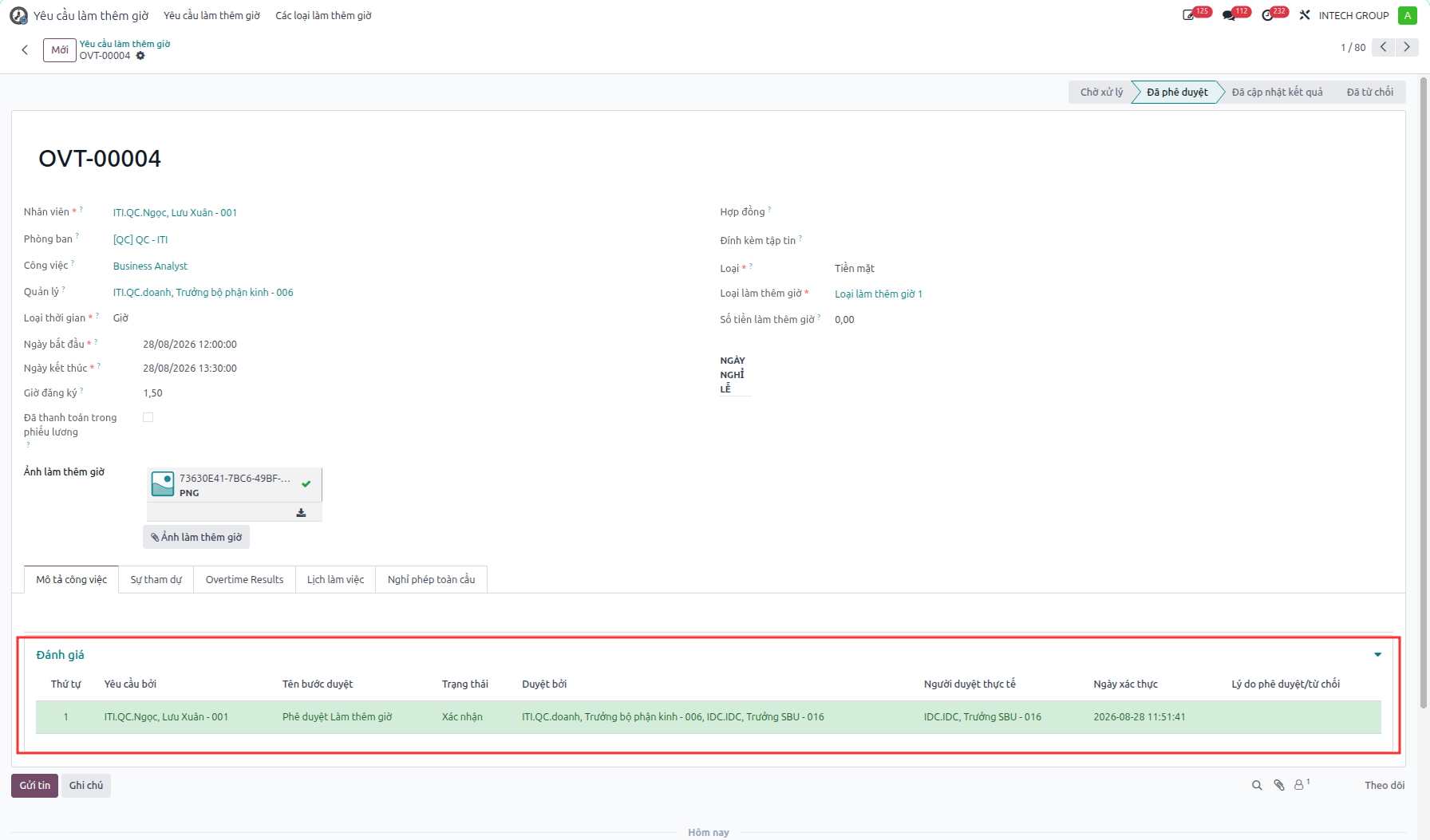Go to the next record arrow

(x=1406, y=47)
